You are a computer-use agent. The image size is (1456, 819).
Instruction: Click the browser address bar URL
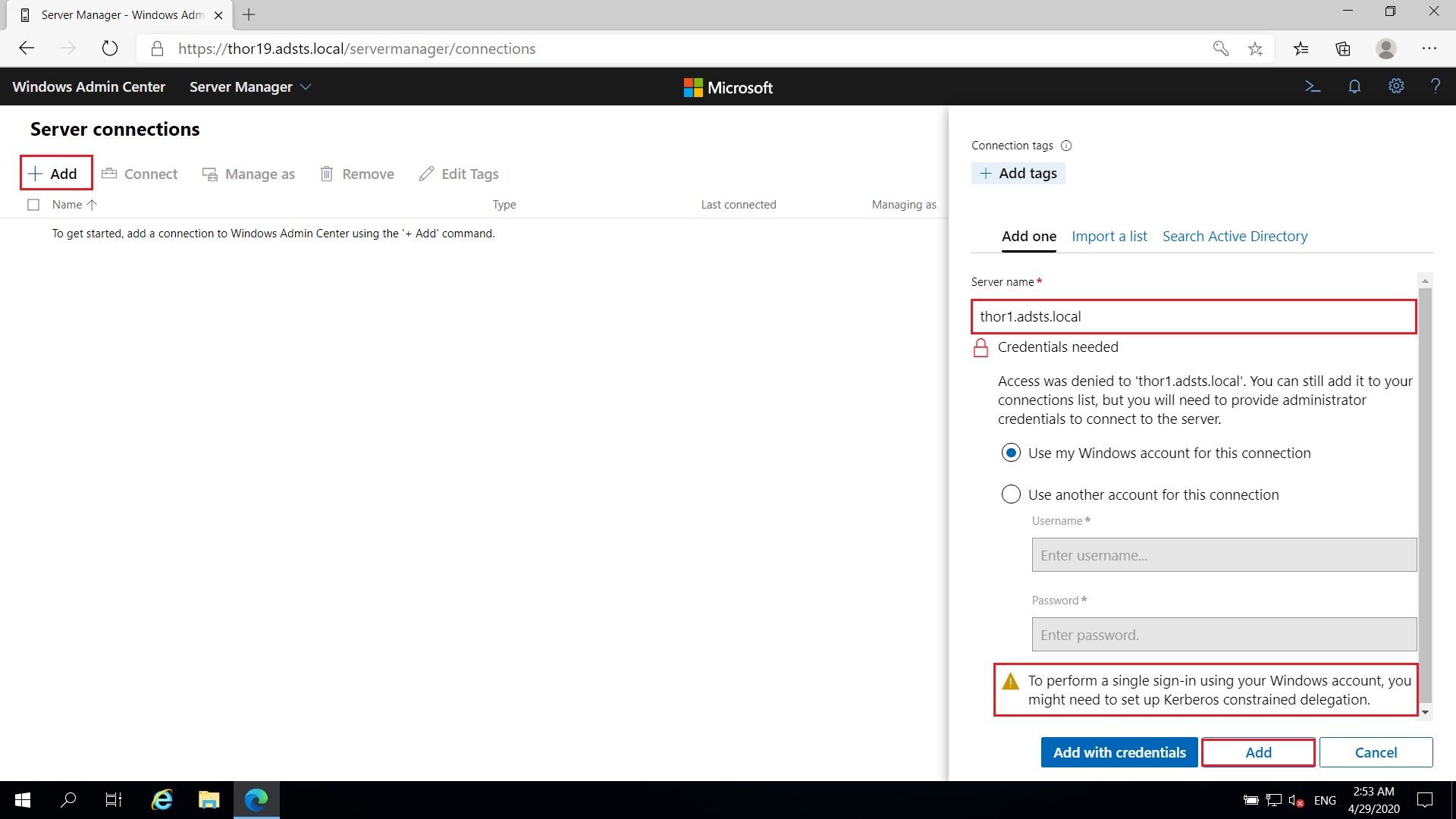point(356,49)
